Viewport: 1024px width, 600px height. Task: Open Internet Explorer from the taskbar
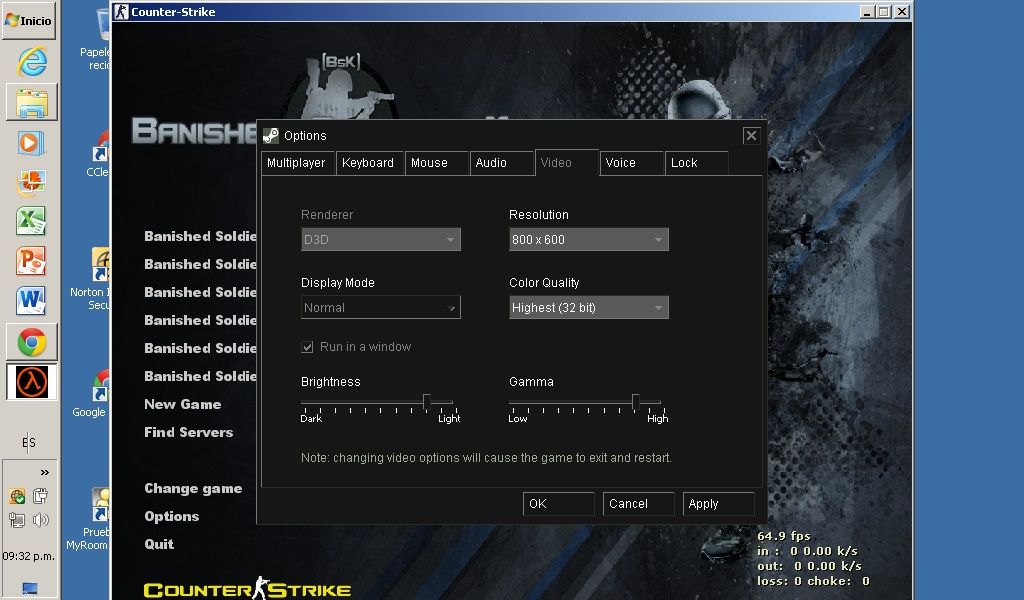tap(32, 62)
